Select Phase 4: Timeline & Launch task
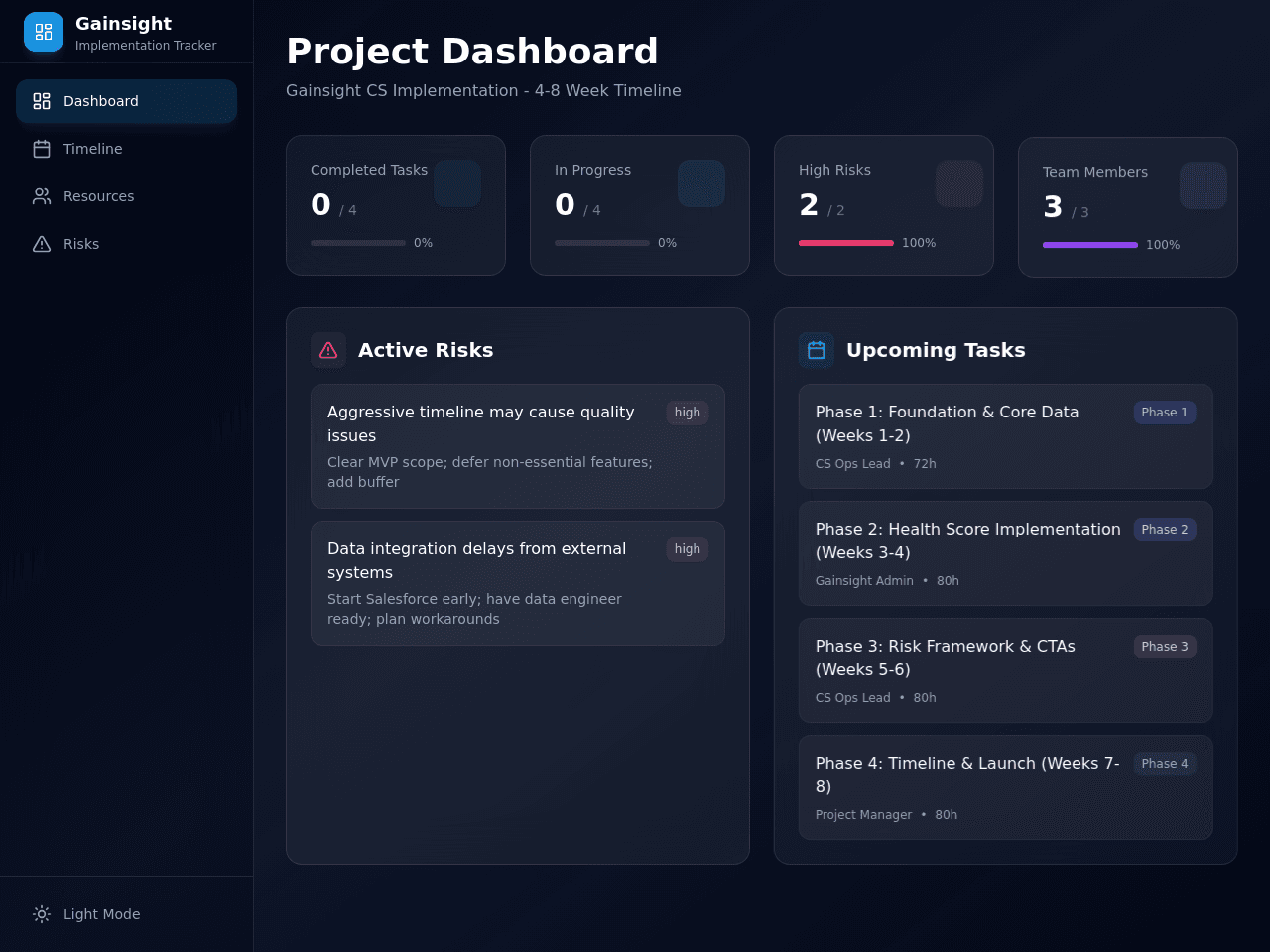The image size is (1270, 952). tap(1006, 787)
